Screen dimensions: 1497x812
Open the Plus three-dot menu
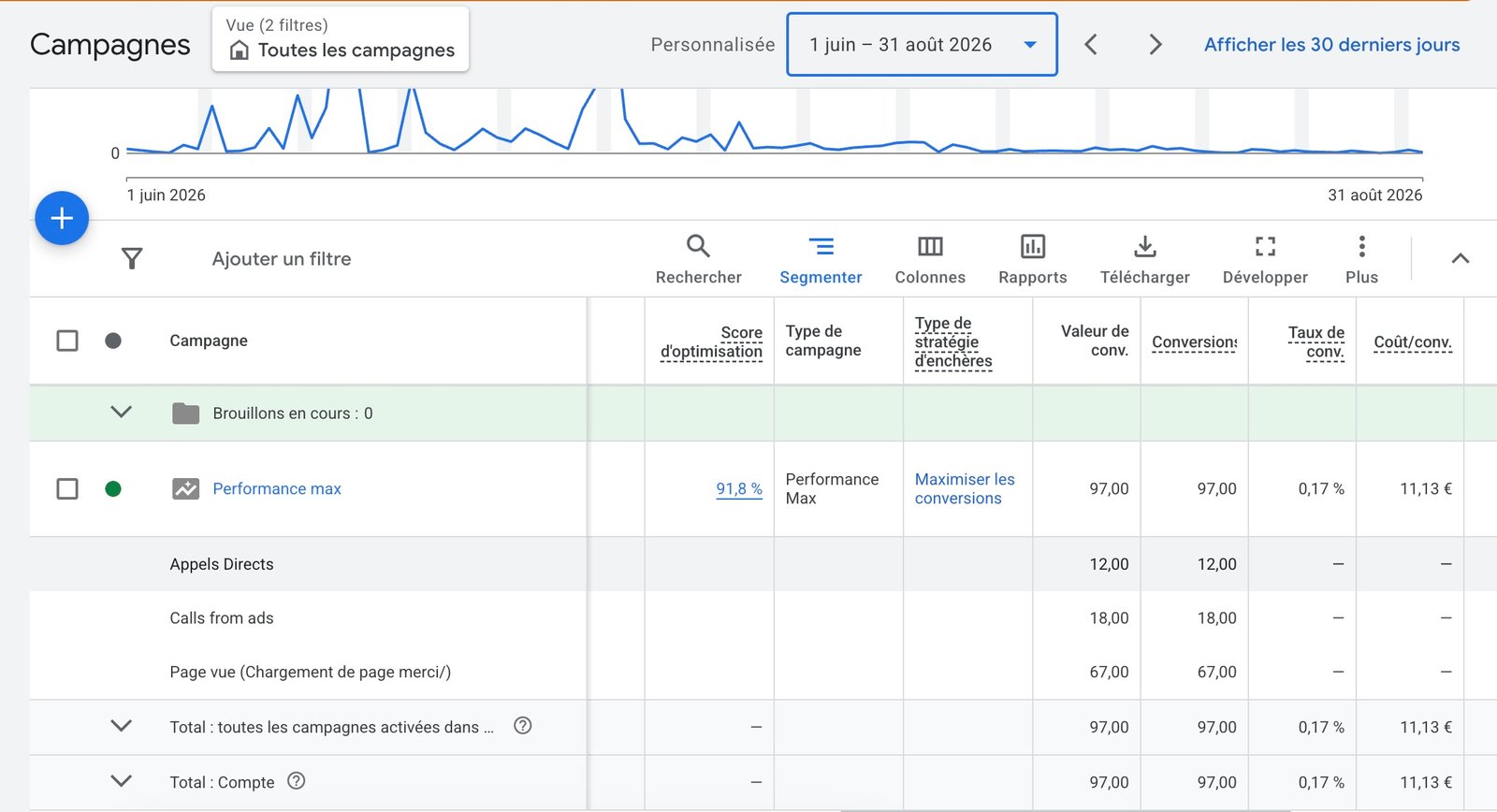tap(1361, 259)
